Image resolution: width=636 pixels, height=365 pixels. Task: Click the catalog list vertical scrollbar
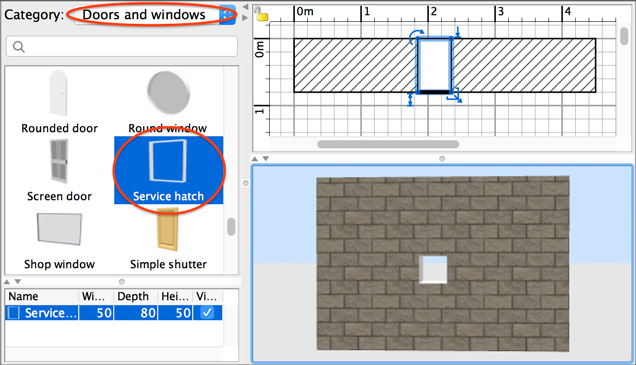(x=231, y=226)
